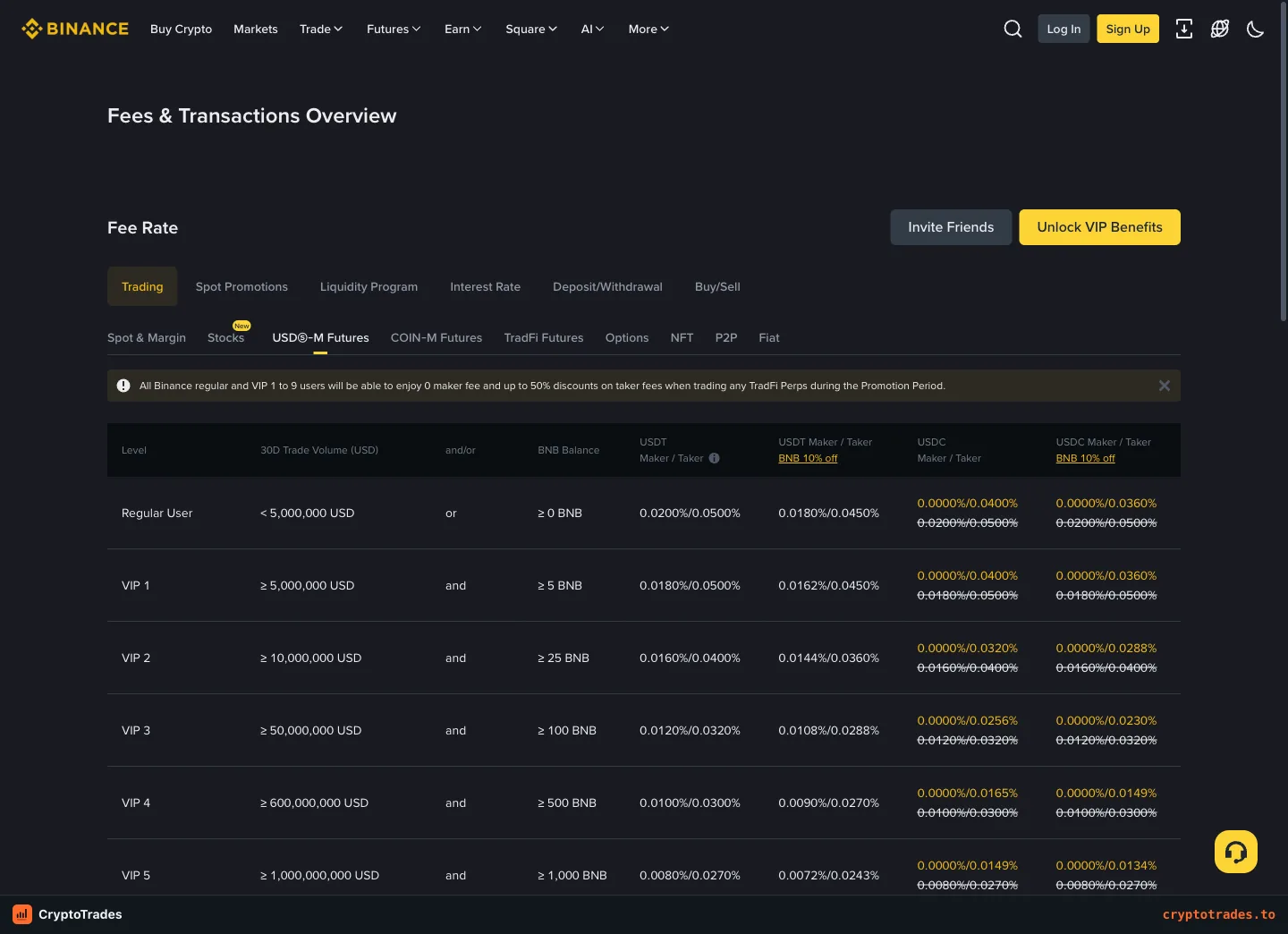The image size is (1288, 934).
Task: Select Options sub-tab
Action: click(x=627, y=337)
